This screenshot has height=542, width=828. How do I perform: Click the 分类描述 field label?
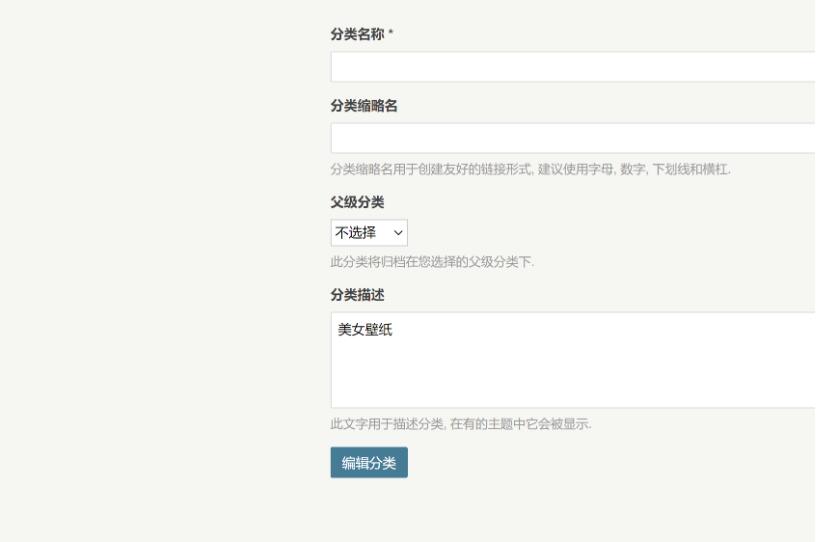click(x=357, y=296)
